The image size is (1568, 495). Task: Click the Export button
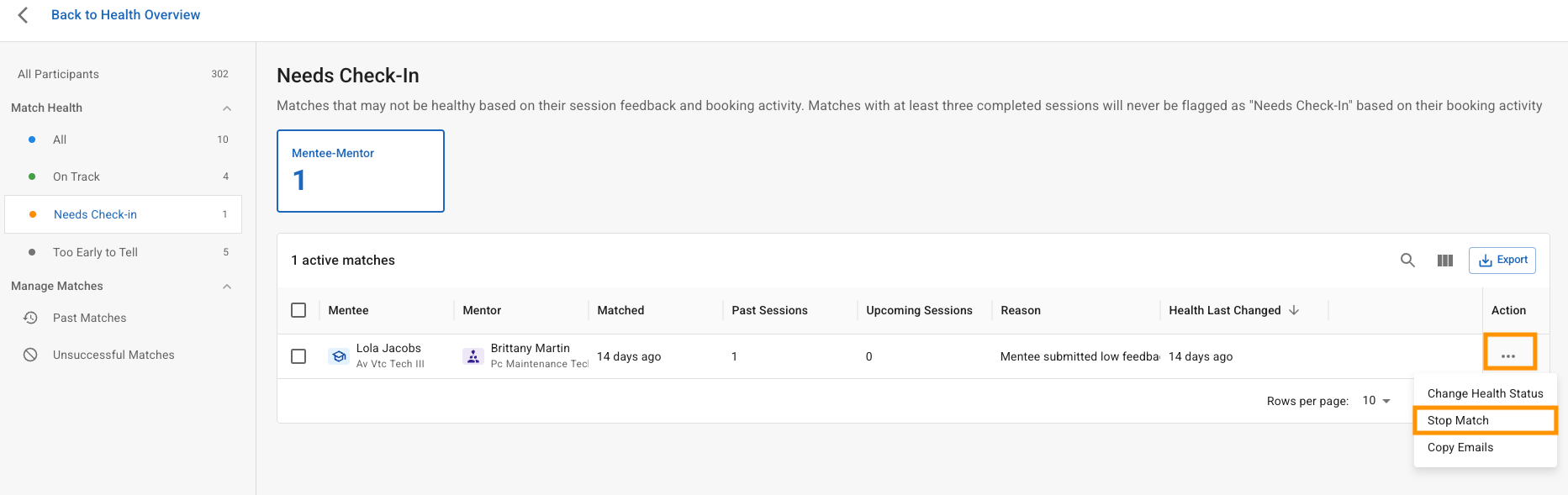tap(1502, 261)
